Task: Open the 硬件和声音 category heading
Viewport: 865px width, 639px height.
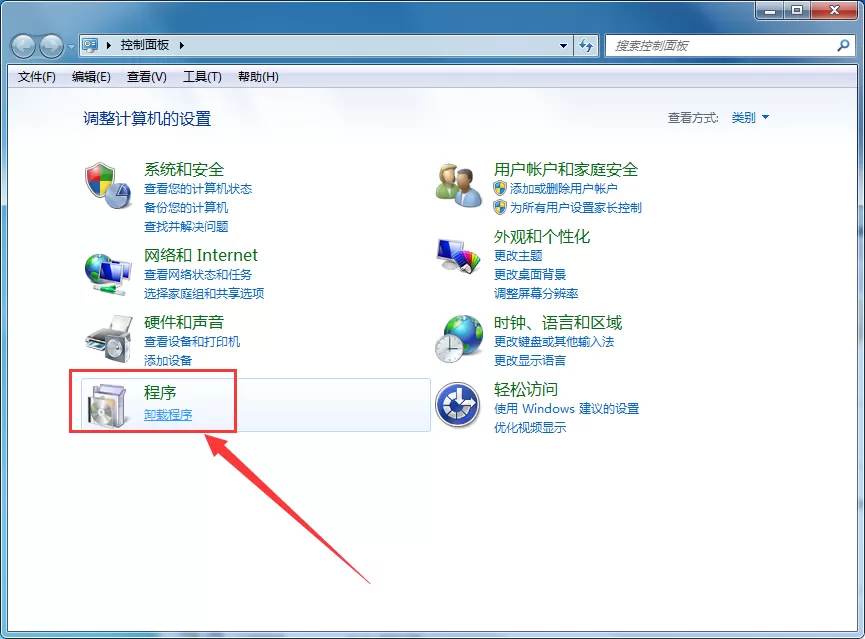Action: click(x=184, y=322)
